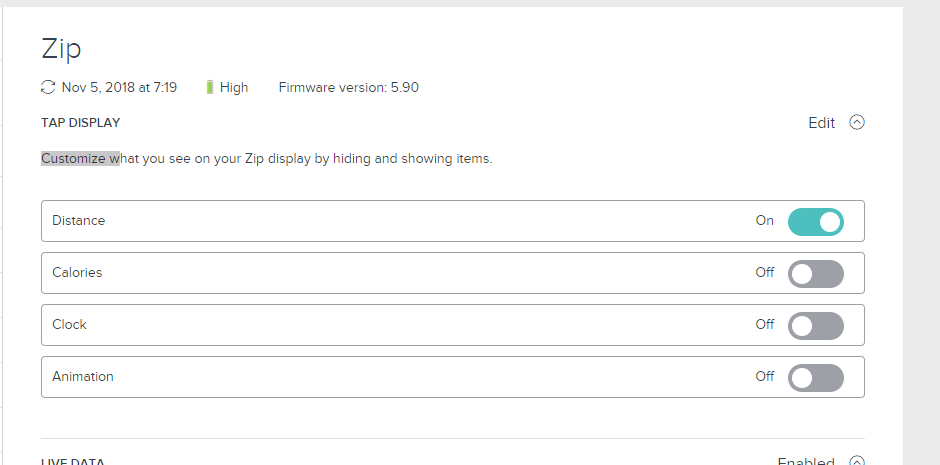Click the Distance row label
940x465 pixels.
tap(78, 221)
